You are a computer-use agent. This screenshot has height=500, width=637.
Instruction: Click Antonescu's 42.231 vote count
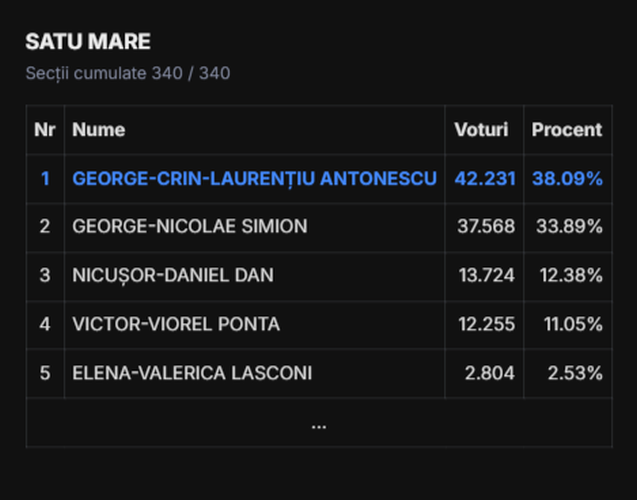coord(485,179)
